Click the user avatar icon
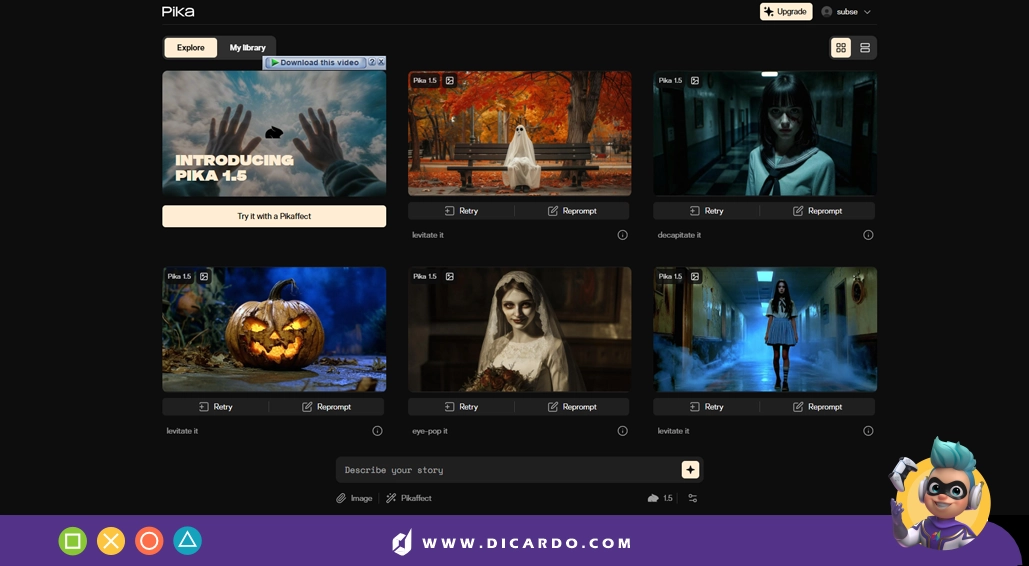This screenshot has width=1029, height=566. [827, 12]
